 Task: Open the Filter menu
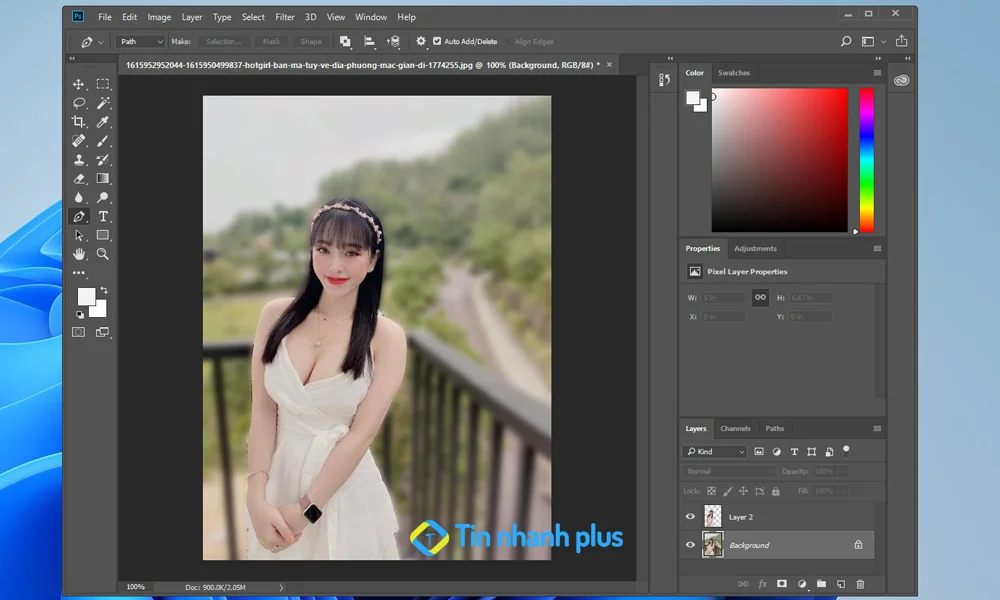[x=285, y=17]
